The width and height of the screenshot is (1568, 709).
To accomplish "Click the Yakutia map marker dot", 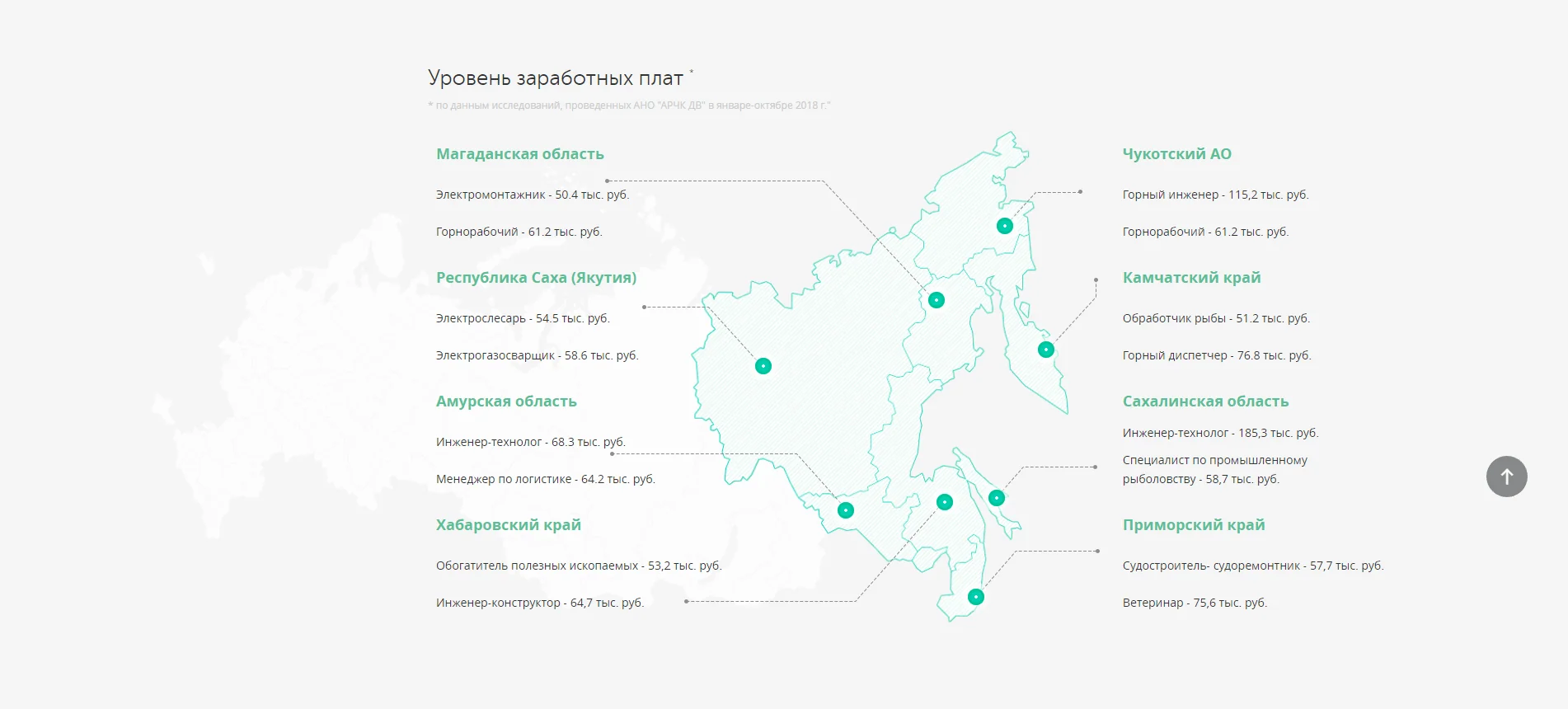I will point(763,366).
